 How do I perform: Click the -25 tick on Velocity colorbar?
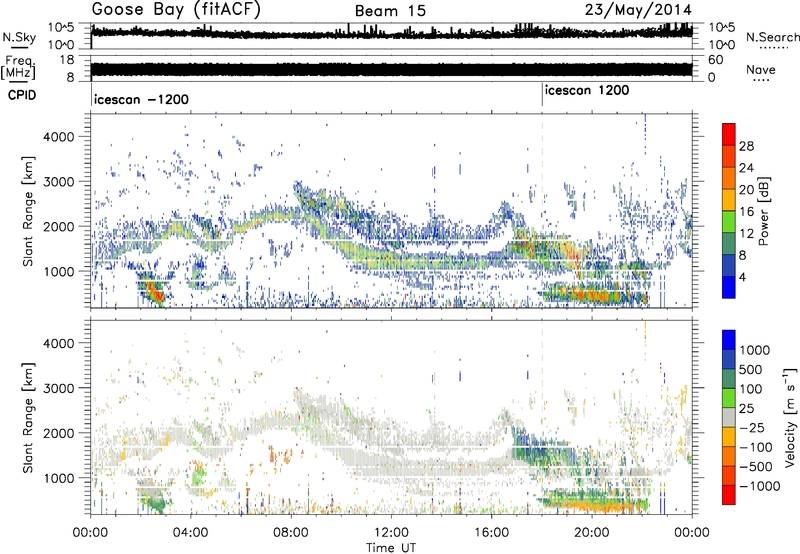pyautogui.click(x=752, y=427)
